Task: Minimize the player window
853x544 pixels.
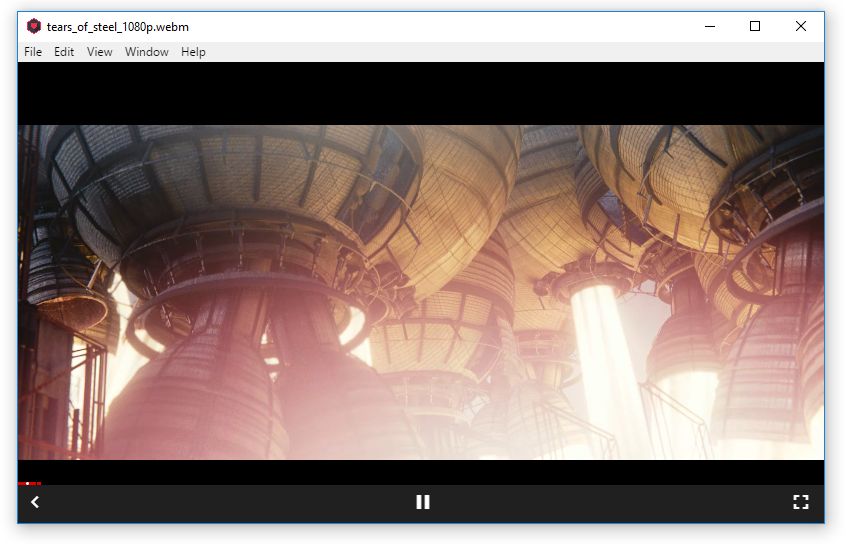Action: 710,26
